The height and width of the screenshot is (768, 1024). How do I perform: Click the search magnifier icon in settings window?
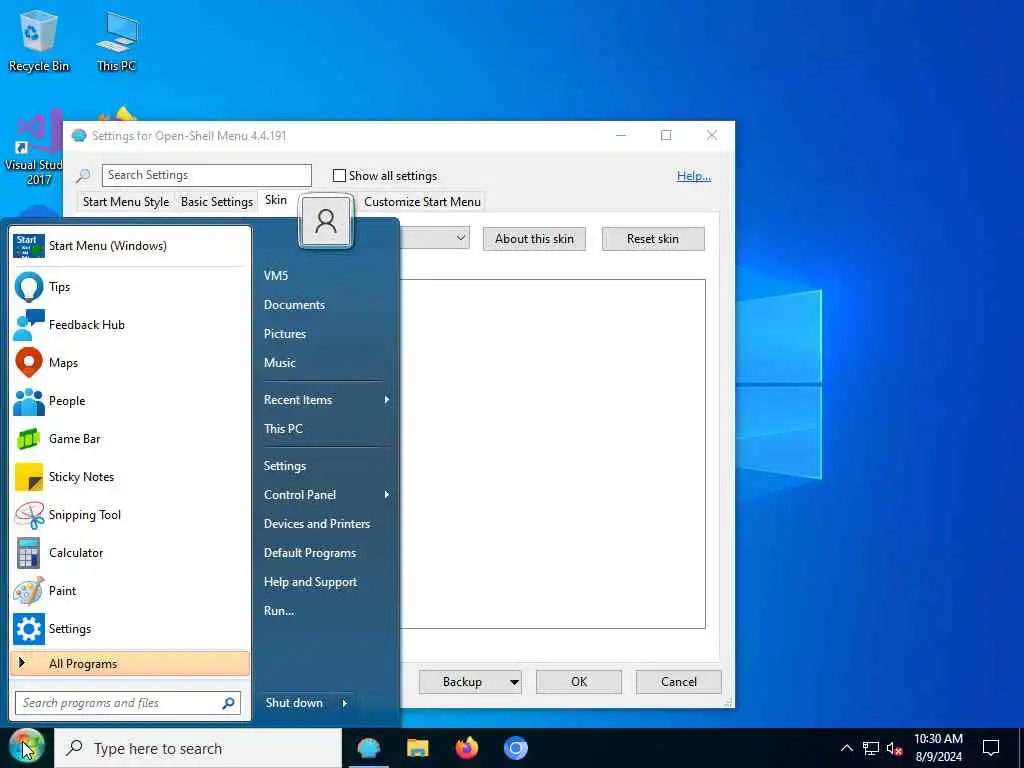point(83,176)
